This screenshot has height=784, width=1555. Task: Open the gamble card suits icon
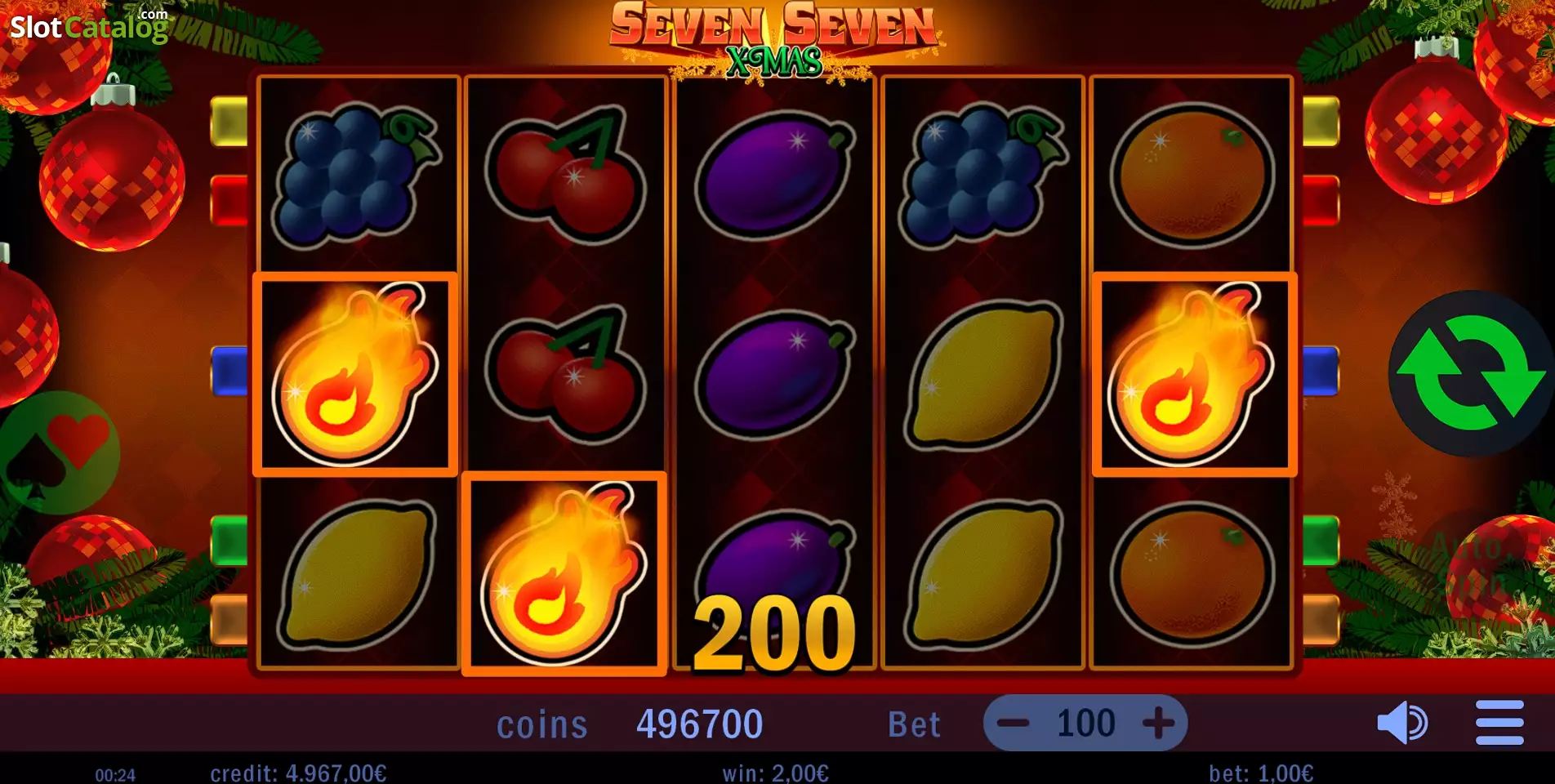[x=59, y=452]
